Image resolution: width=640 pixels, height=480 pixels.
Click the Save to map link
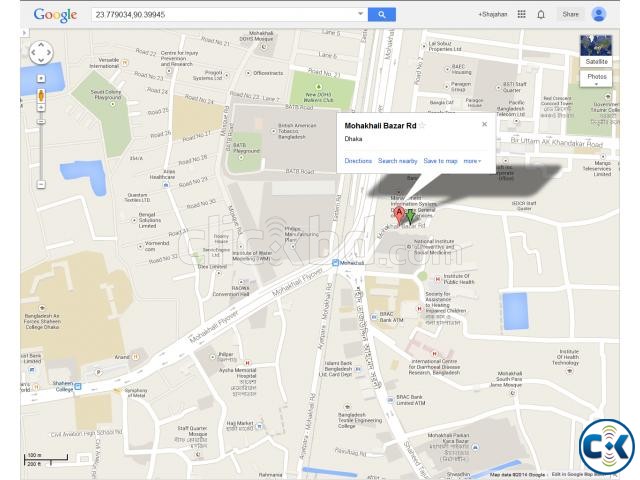pyautogui.click(x=440, y=161)
